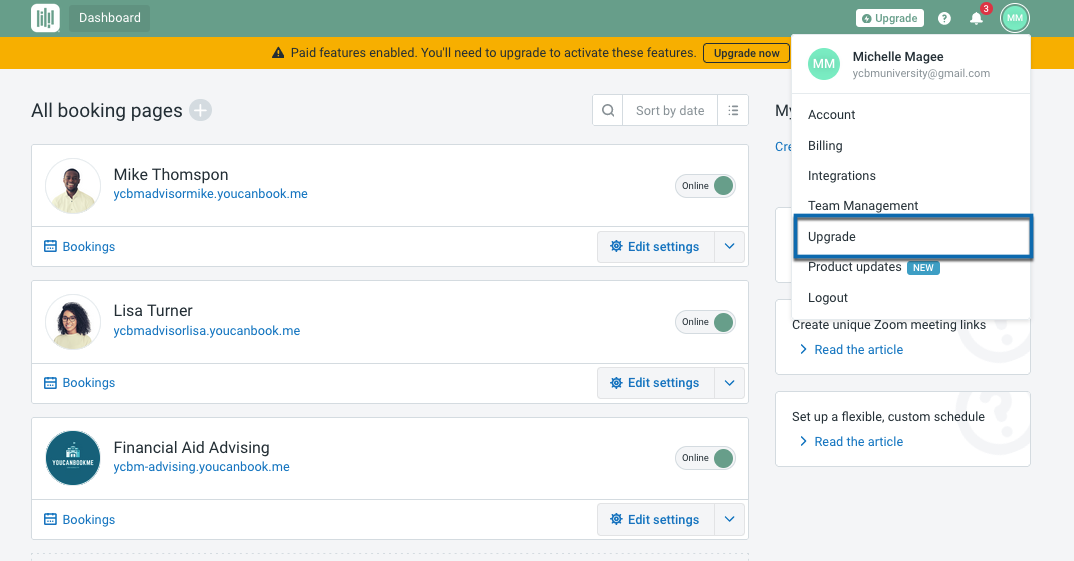Image resolution: width=1074 pixels, height=561 pixels.
Task: Click Mike Thompson's profile photo
Action: [73, 186]
